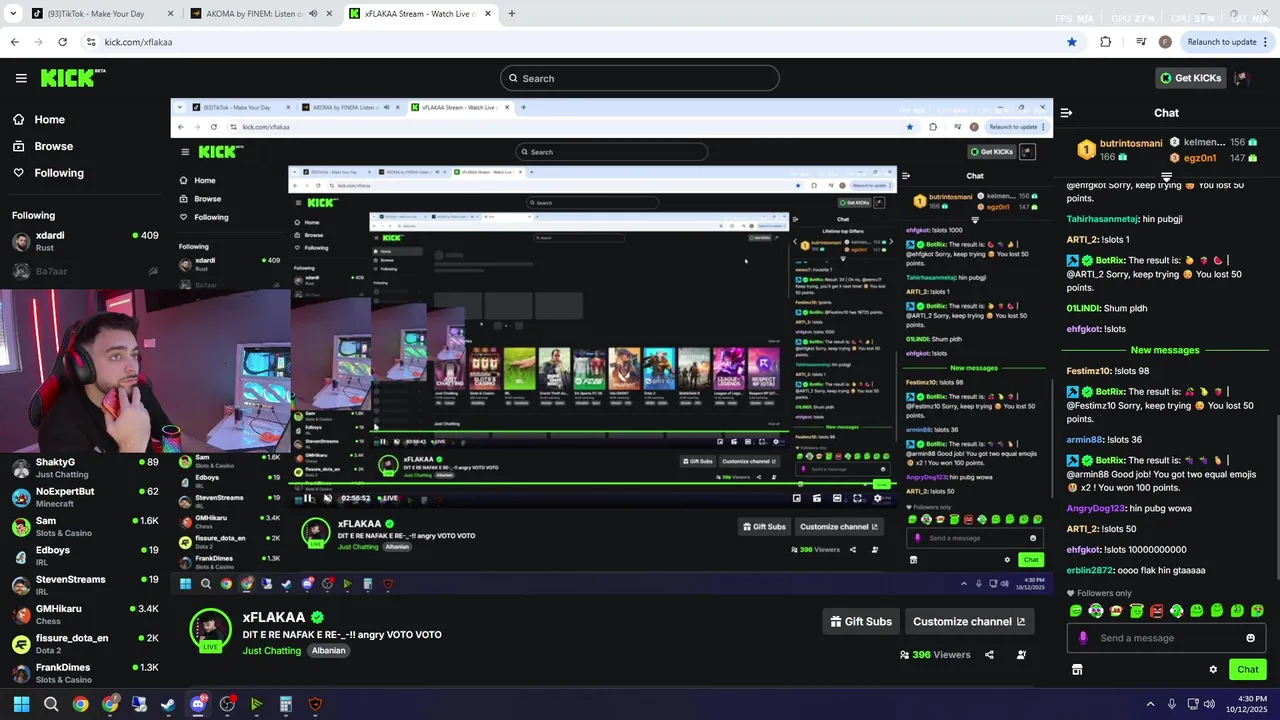1280x720 pixels.
Task: Open the chat shop icon
Action: pos(1077,670)
